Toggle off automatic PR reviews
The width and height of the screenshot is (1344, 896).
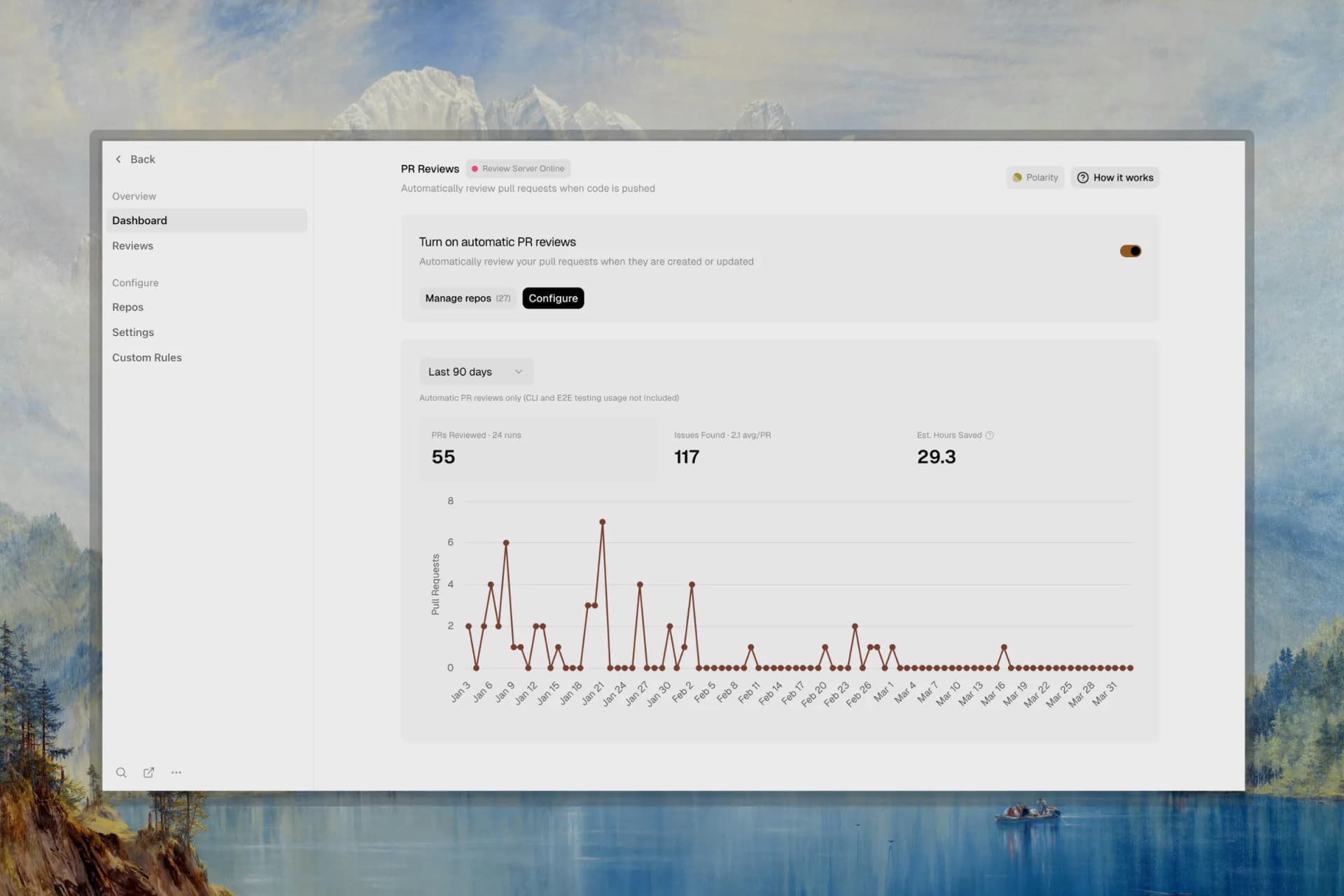coord(1130,251)
